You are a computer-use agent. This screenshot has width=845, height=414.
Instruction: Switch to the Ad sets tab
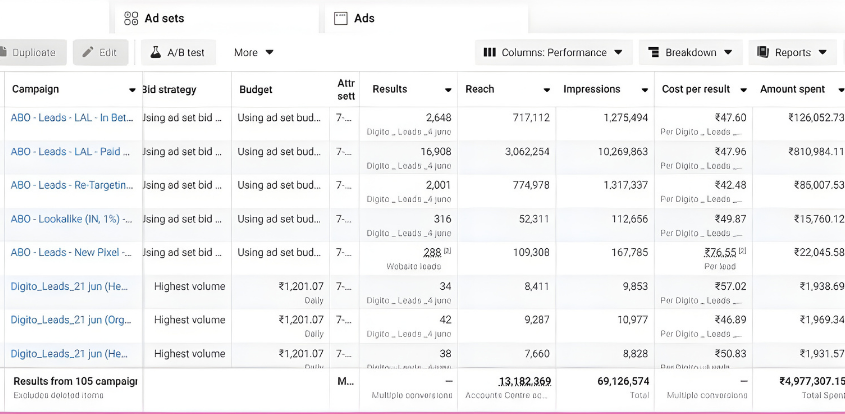tap(163, 18)
